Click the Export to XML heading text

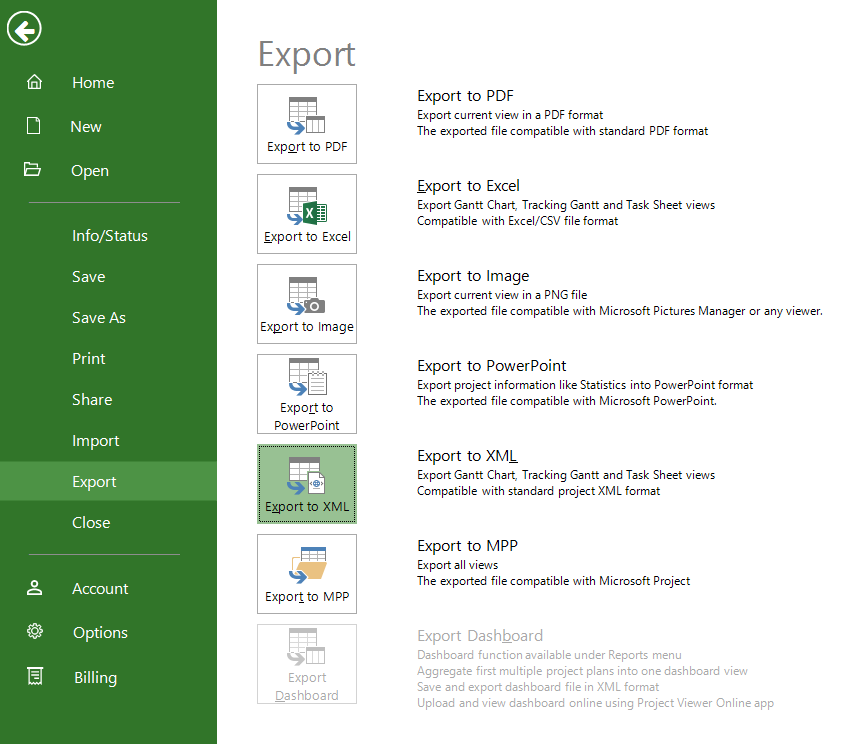tap(467, 456)
